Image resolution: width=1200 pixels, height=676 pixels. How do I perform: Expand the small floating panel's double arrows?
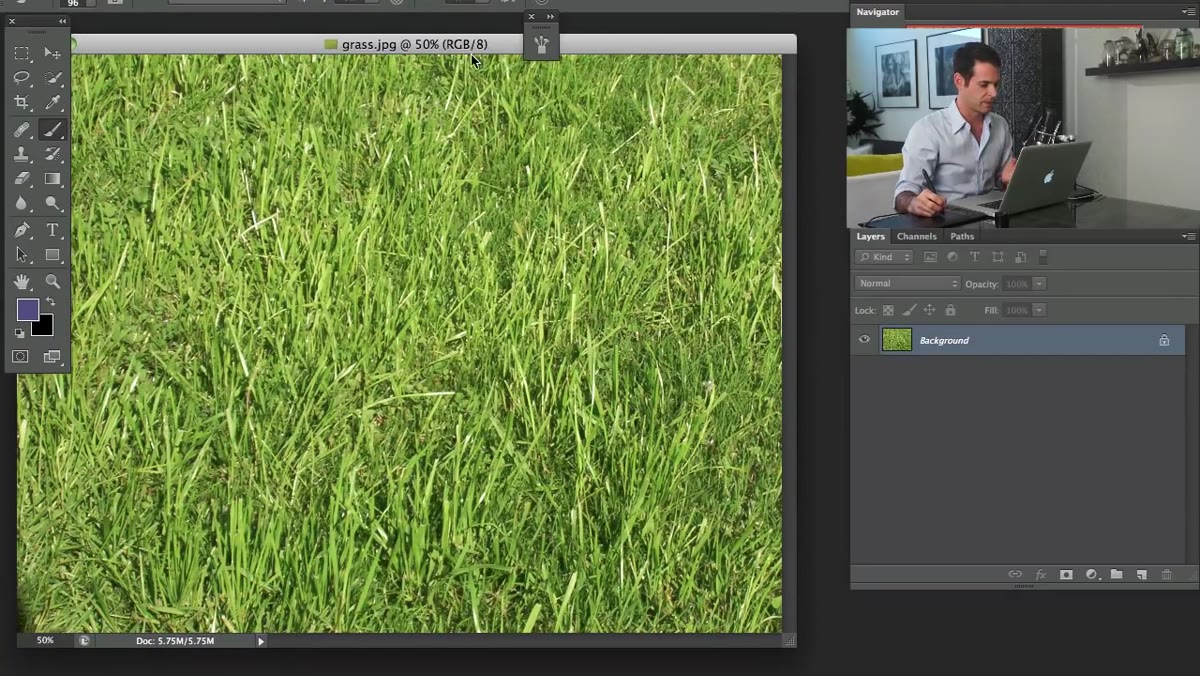[x=550, y=16]
